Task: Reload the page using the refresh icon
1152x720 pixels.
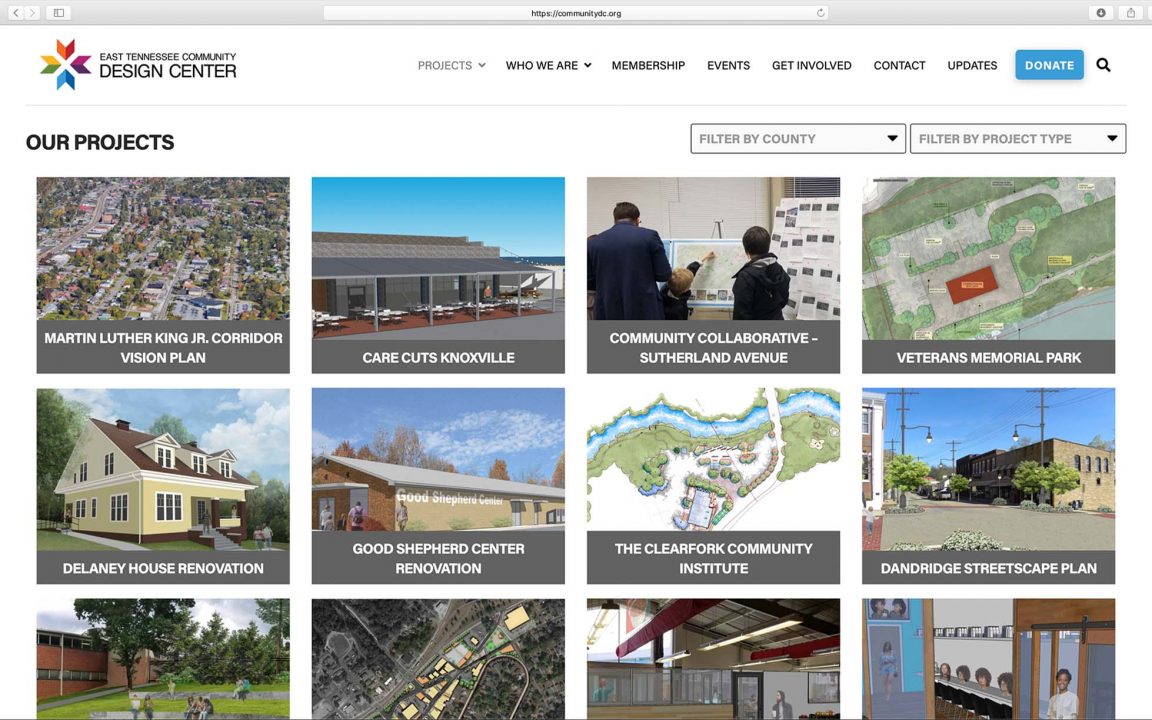Action: 821,13
